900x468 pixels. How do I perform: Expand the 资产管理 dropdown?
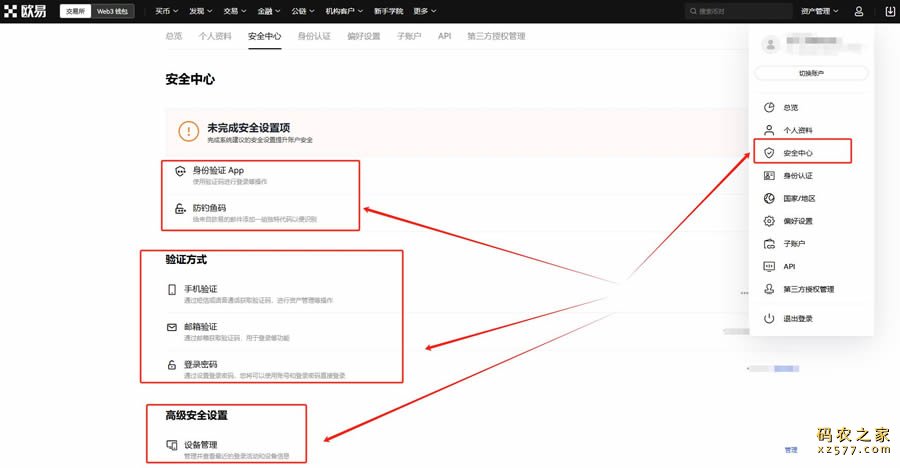click(820, 11)
